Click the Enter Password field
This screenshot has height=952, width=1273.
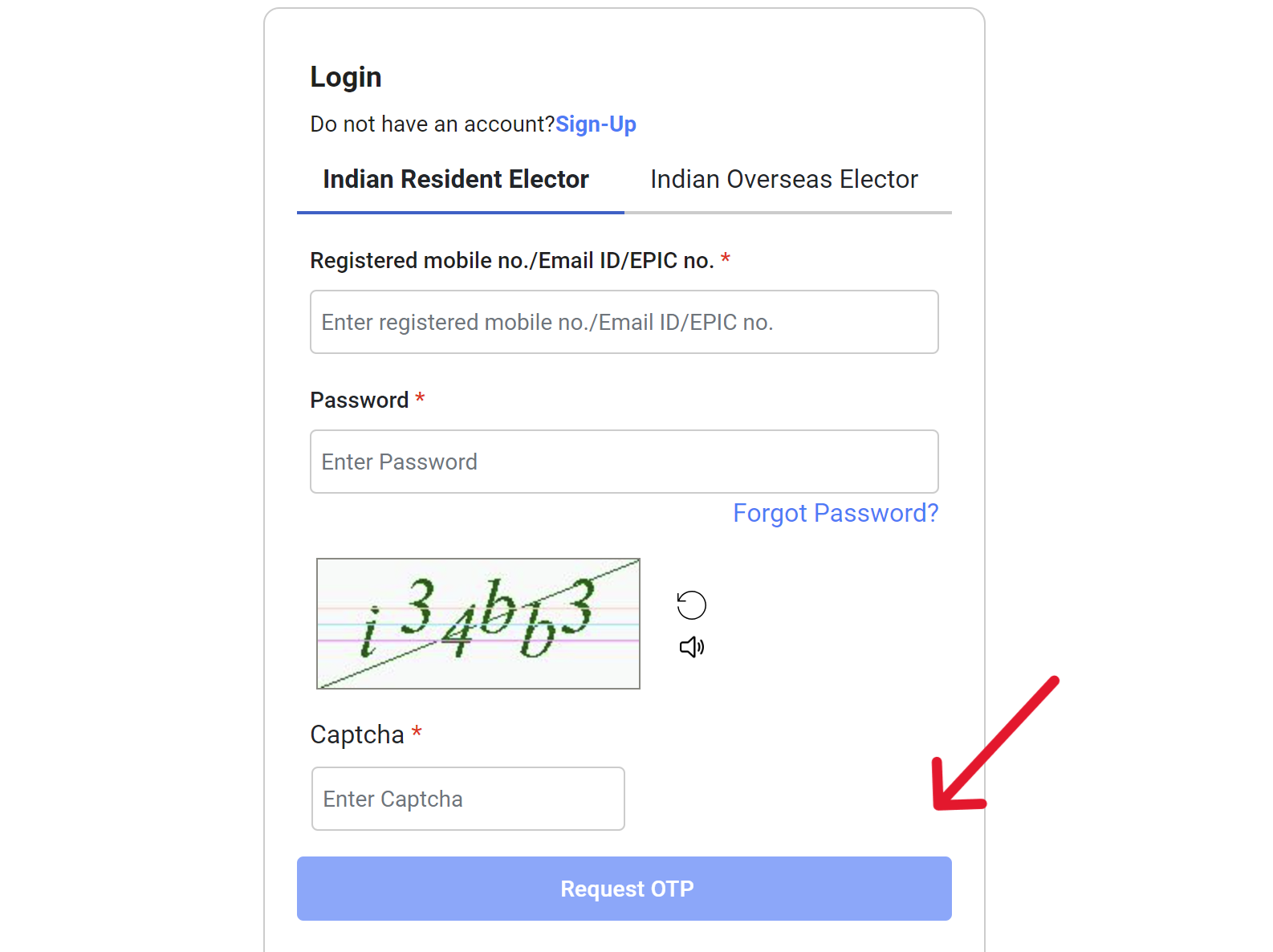pos(624,462)
